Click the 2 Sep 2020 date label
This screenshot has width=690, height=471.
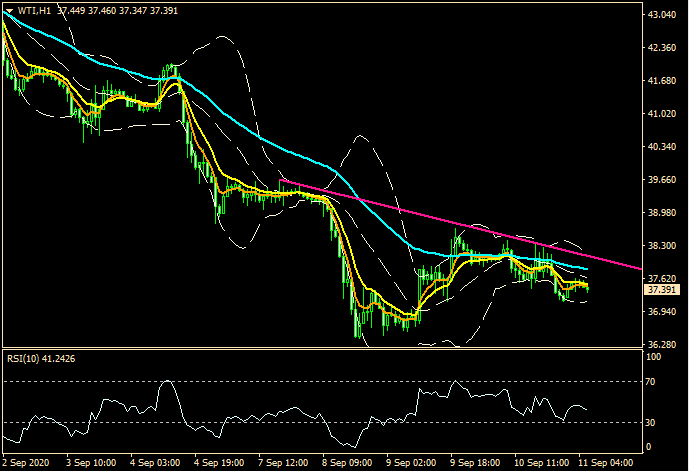click(26, 464)
